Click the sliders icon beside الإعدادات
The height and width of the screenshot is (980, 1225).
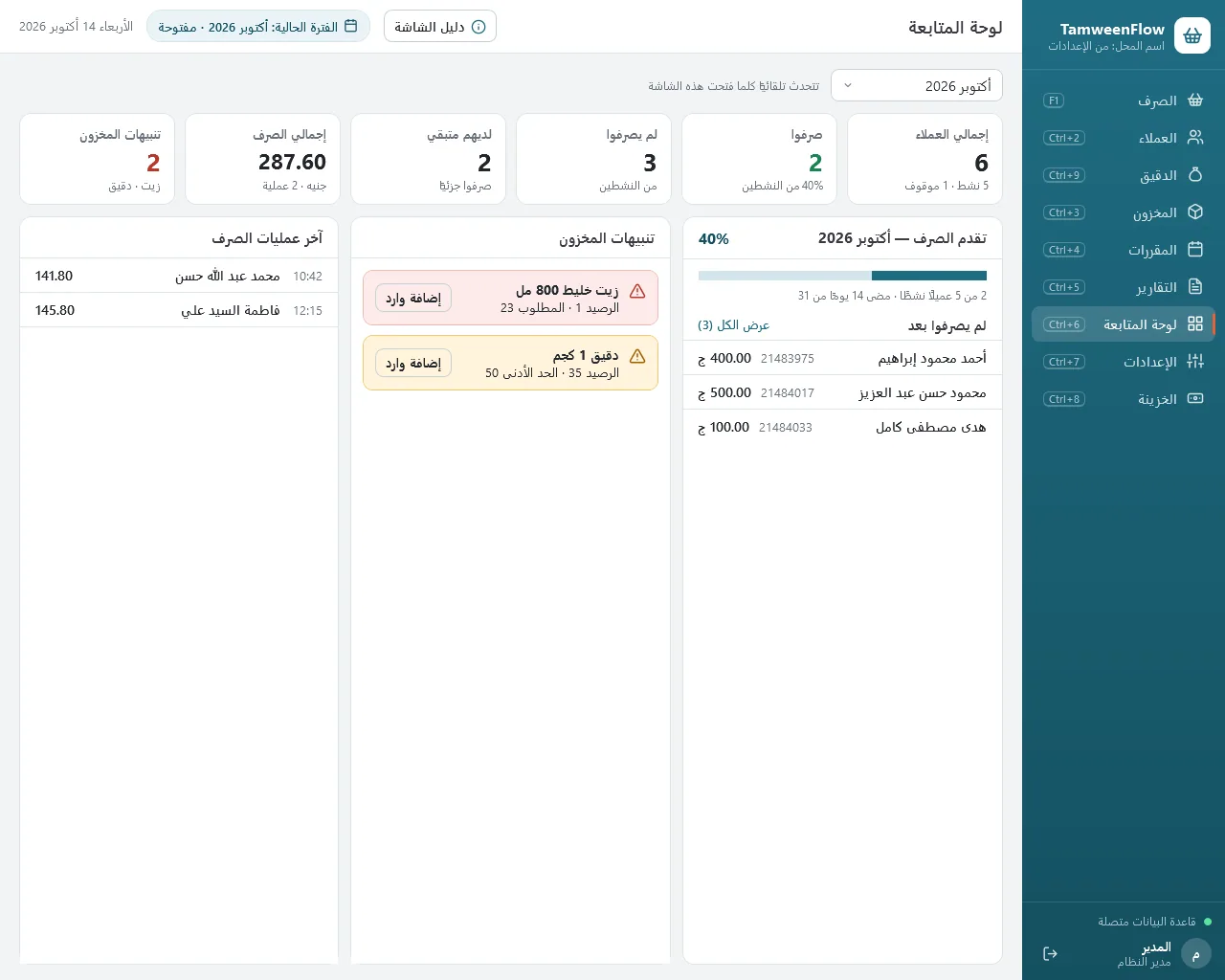coord(1195,362)
